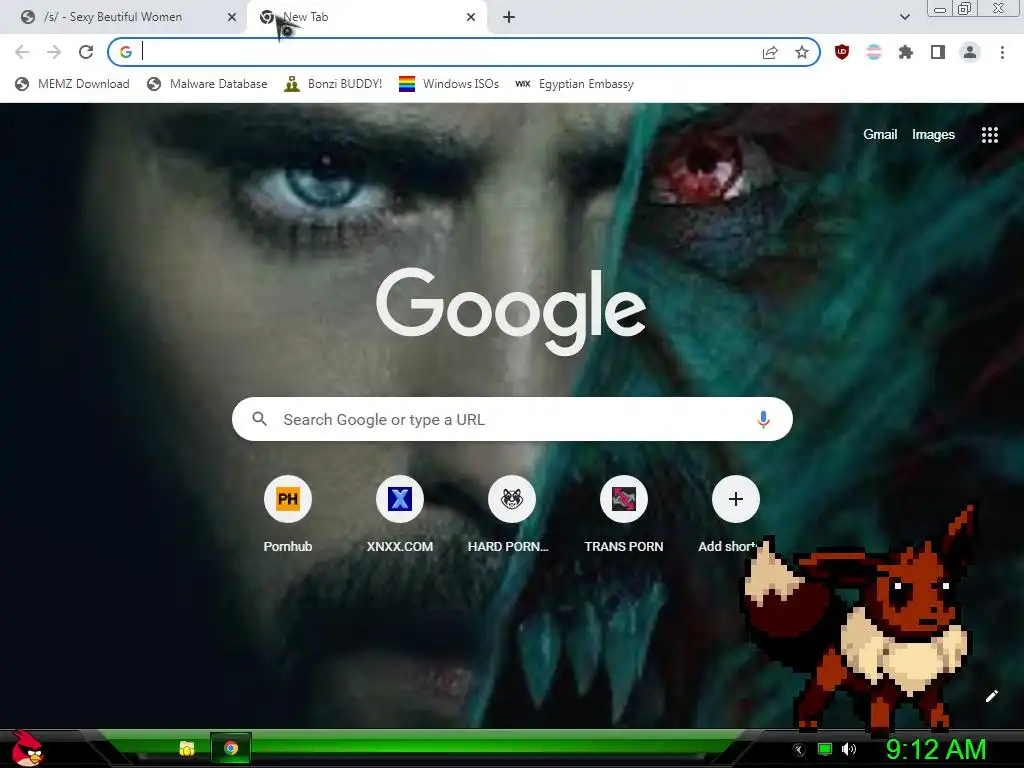Click the Search Google or type a URL box
The image size is (1024, 768).
pos(512,419)
